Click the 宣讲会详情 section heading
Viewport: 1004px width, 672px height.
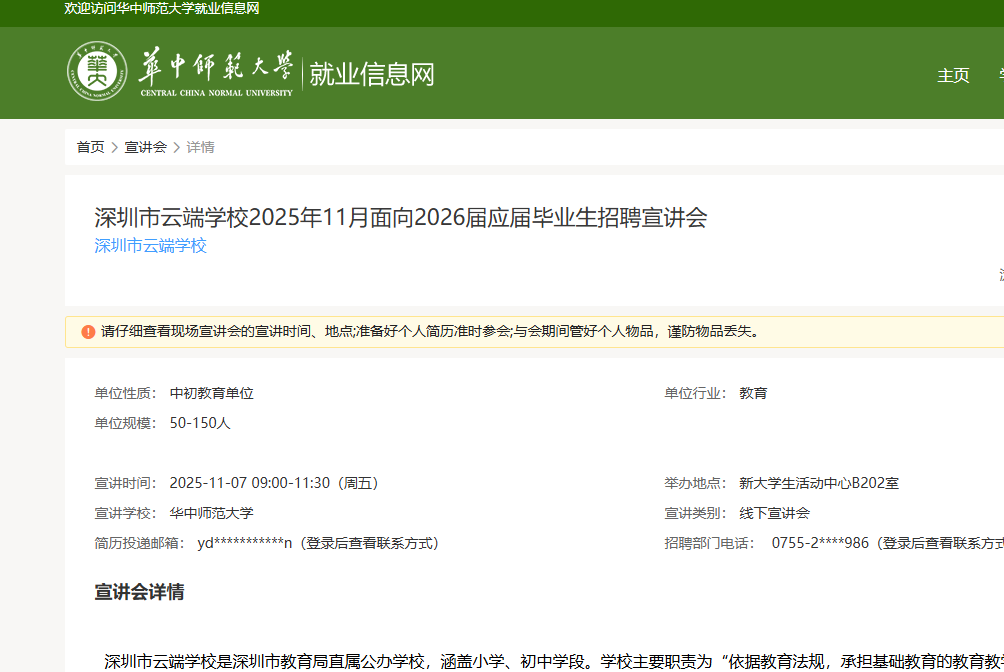pos(139,592)
